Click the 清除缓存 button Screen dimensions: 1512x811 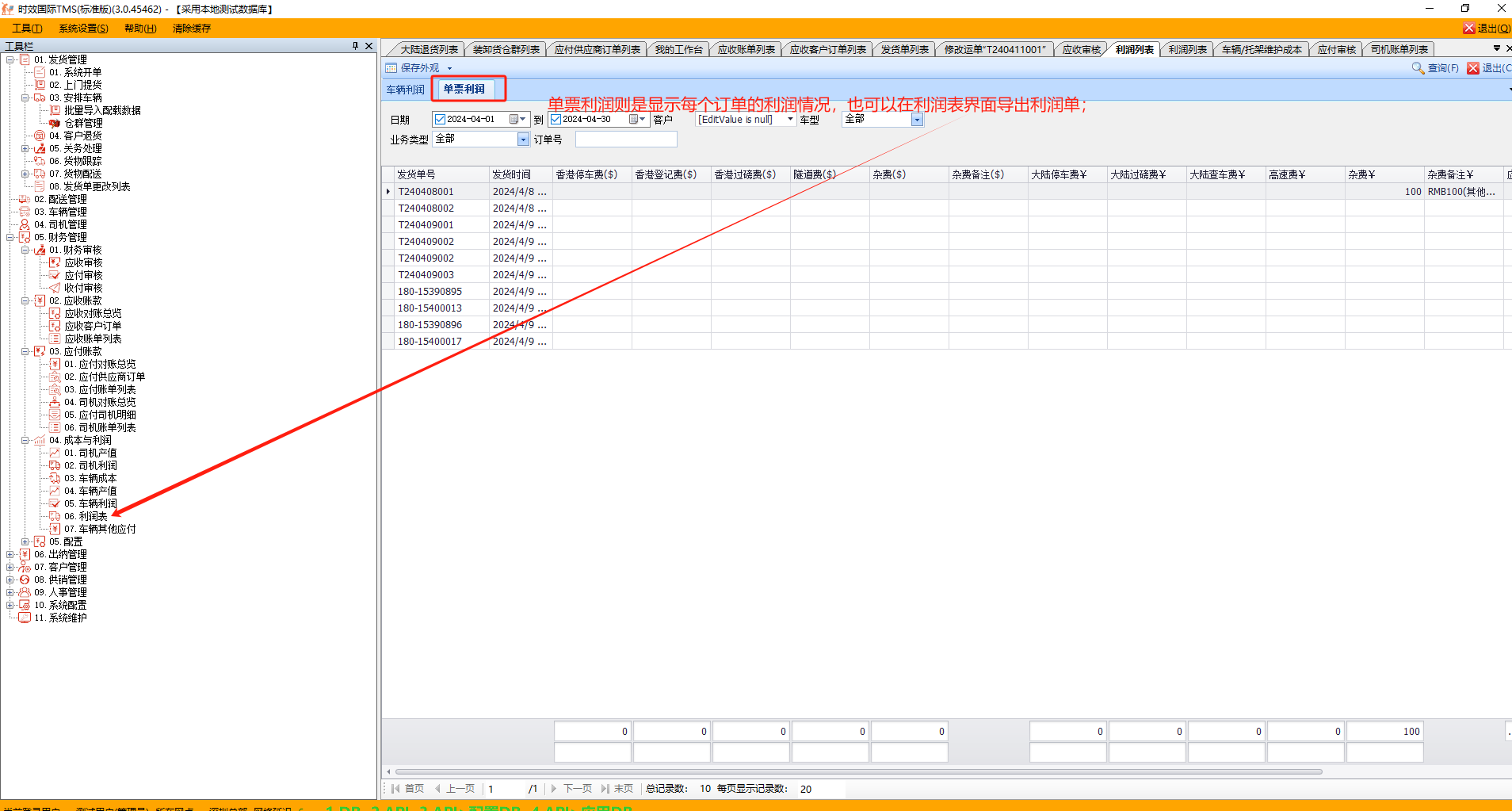(192, 29)
